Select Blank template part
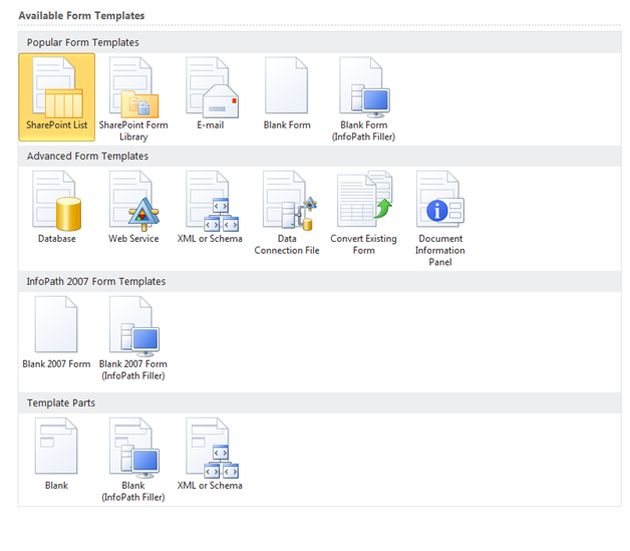630x551 pixels. [56, 454]
